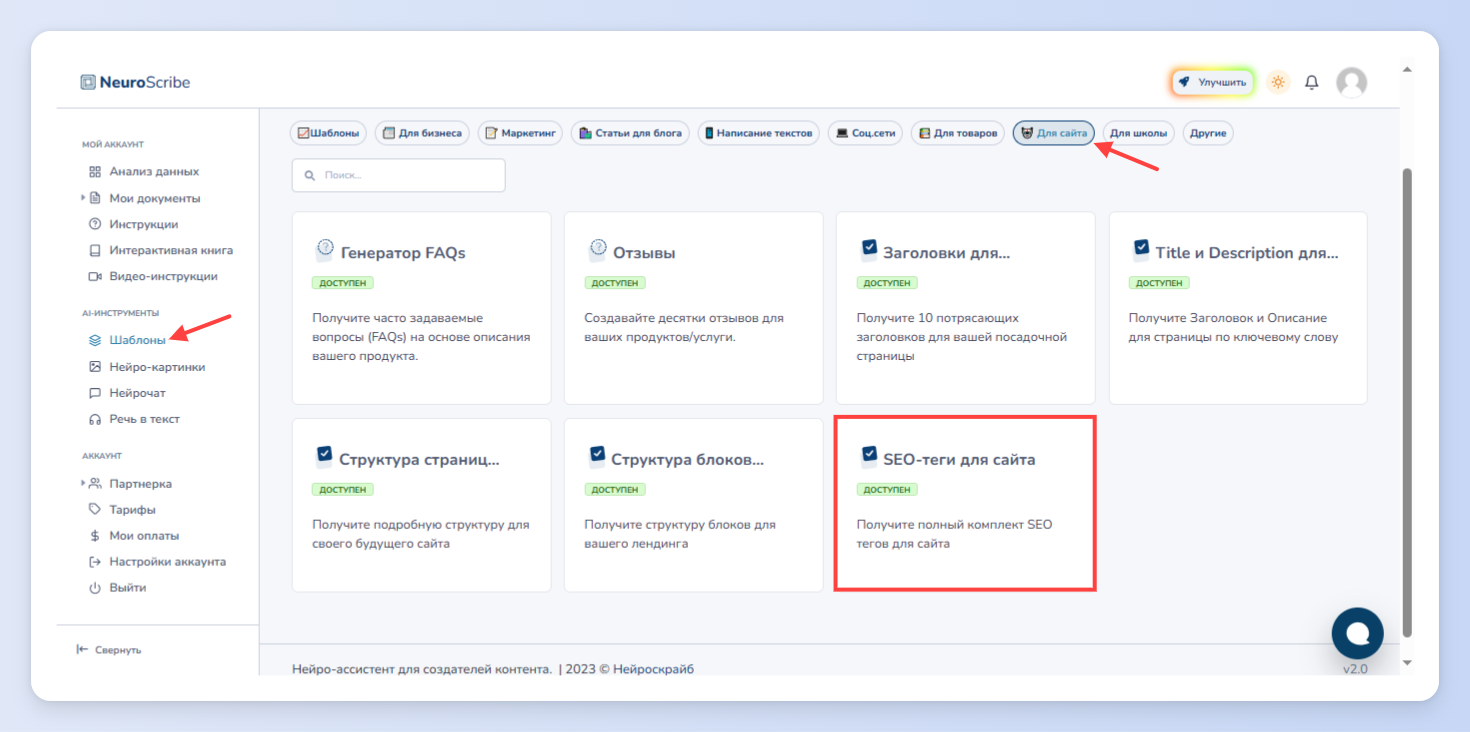Screen dimensions: 1470x732
Task: Click the scrollbar up arrow
Action: point(1407,70)
